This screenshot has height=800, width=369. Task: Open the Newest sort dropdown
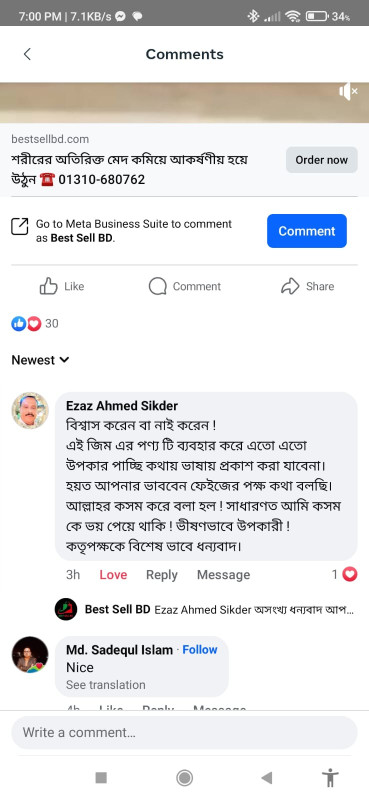pyautogui.click(x=40, y=360)
